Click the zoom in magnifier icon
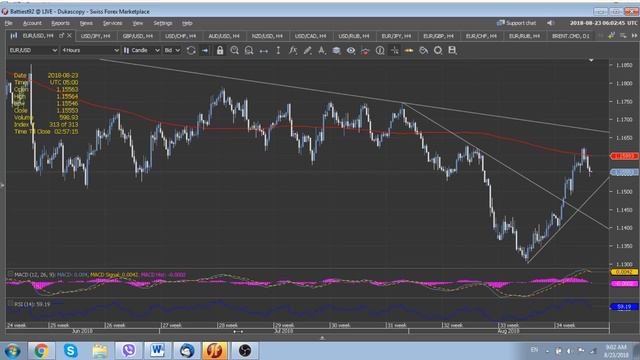 point(234,50)
